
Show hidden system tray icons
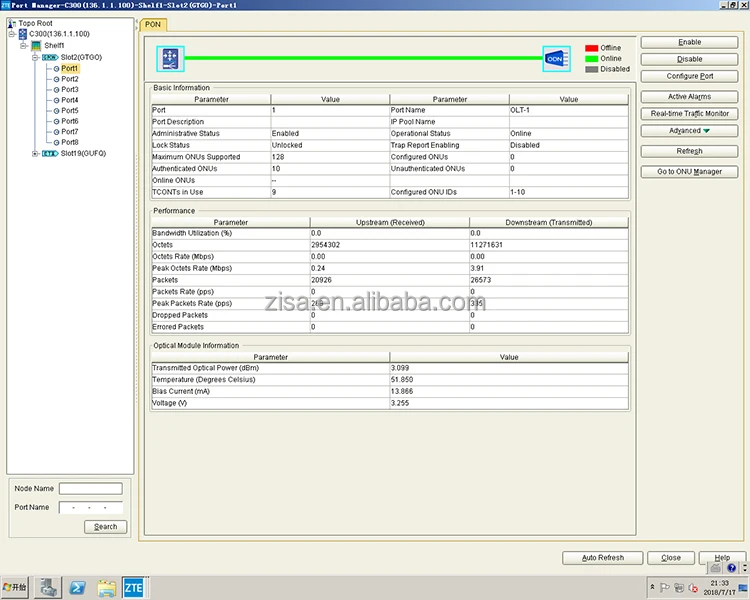[651, 587]
